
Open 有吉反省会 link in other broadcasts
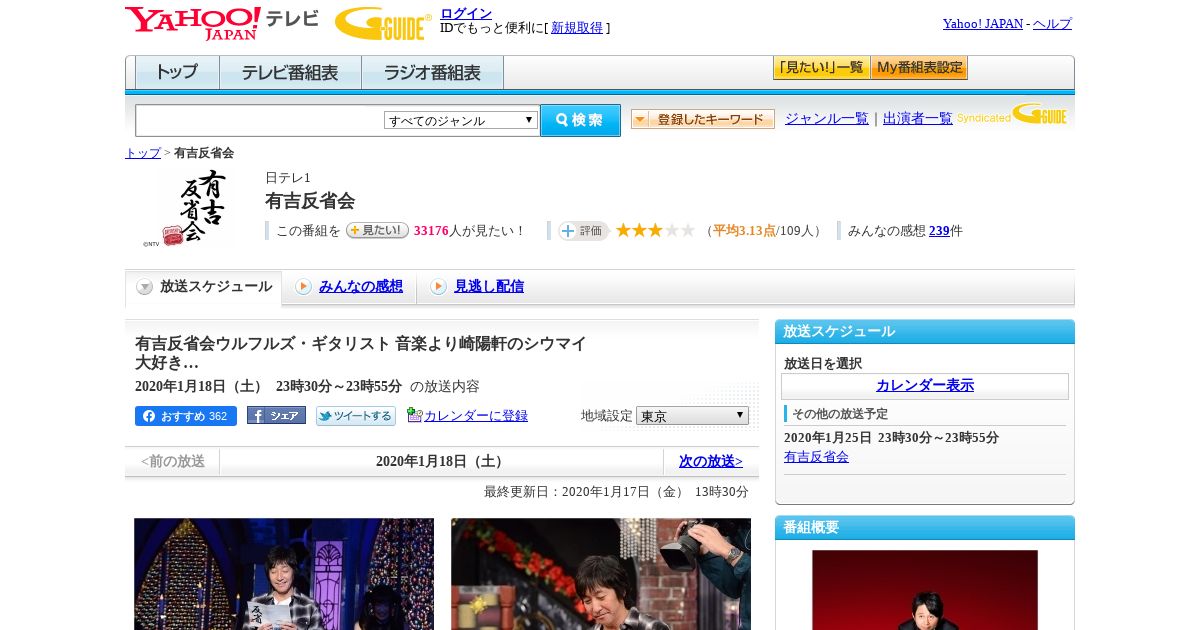point(816,457)
